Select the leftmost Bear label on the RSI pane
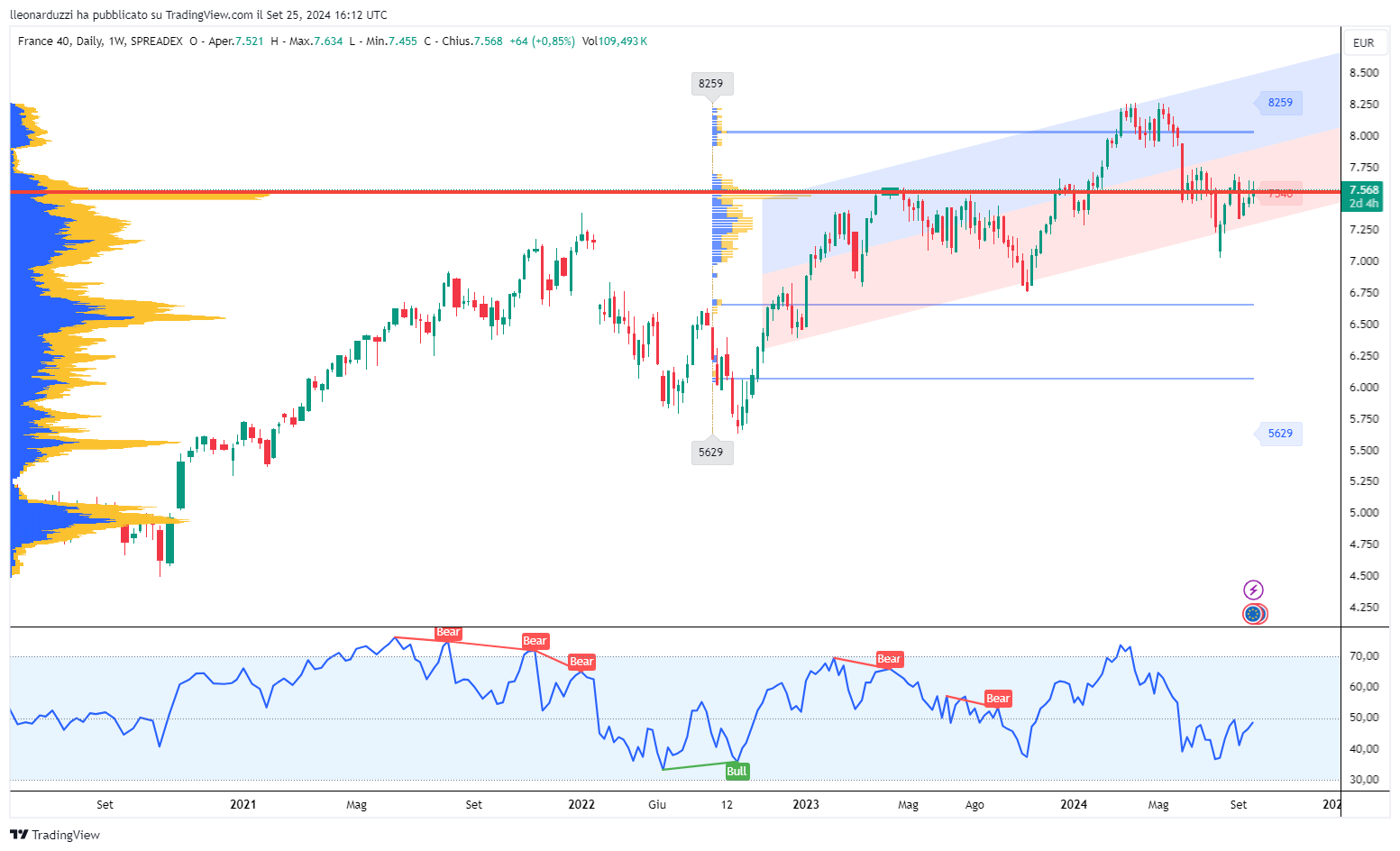1400x851 pixels. (448, 632)
